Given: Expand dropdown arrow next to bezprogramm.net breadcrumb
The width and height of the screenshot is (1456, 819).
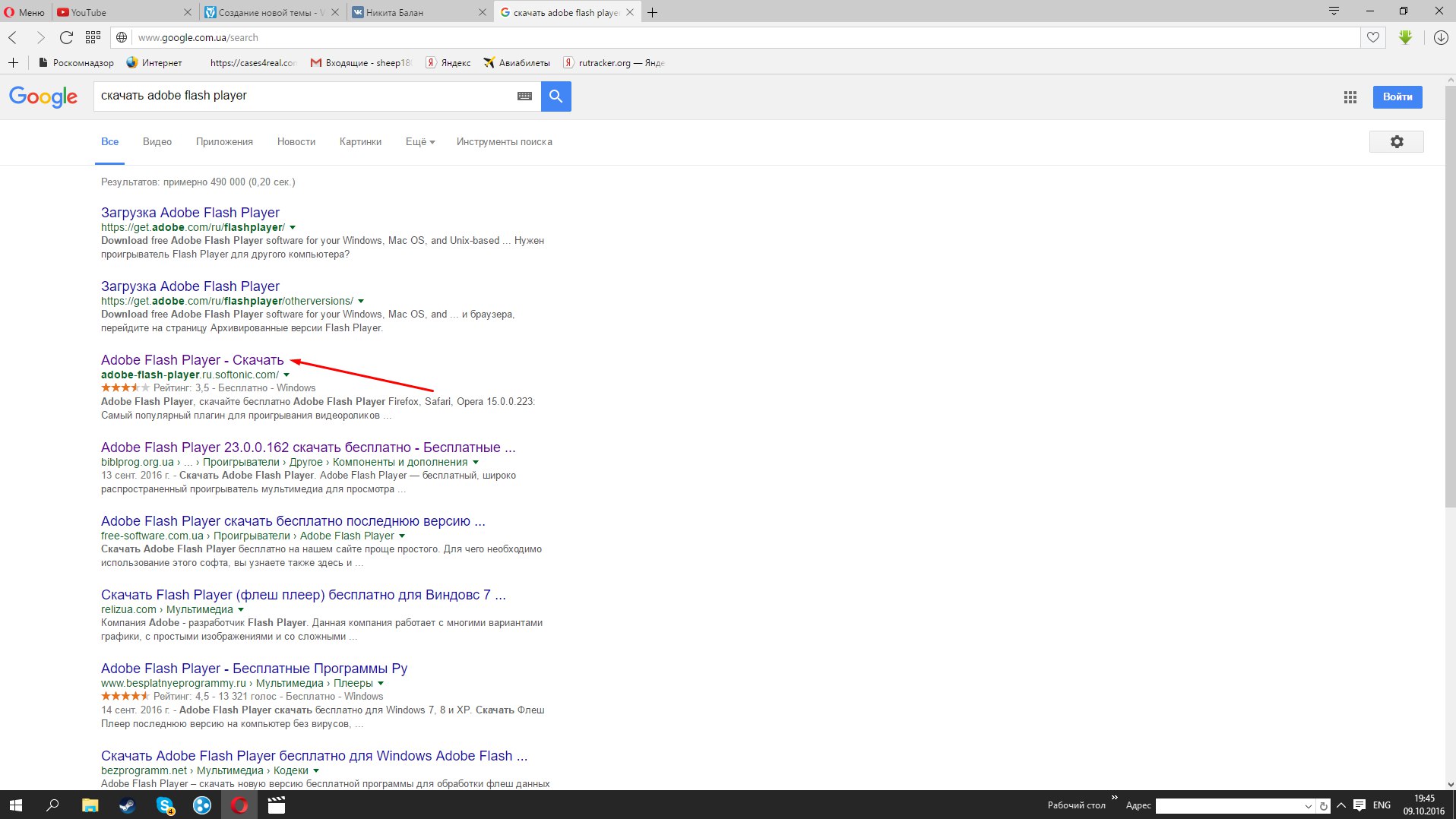Looking at the screenshot, I should [x=316, y=771].
